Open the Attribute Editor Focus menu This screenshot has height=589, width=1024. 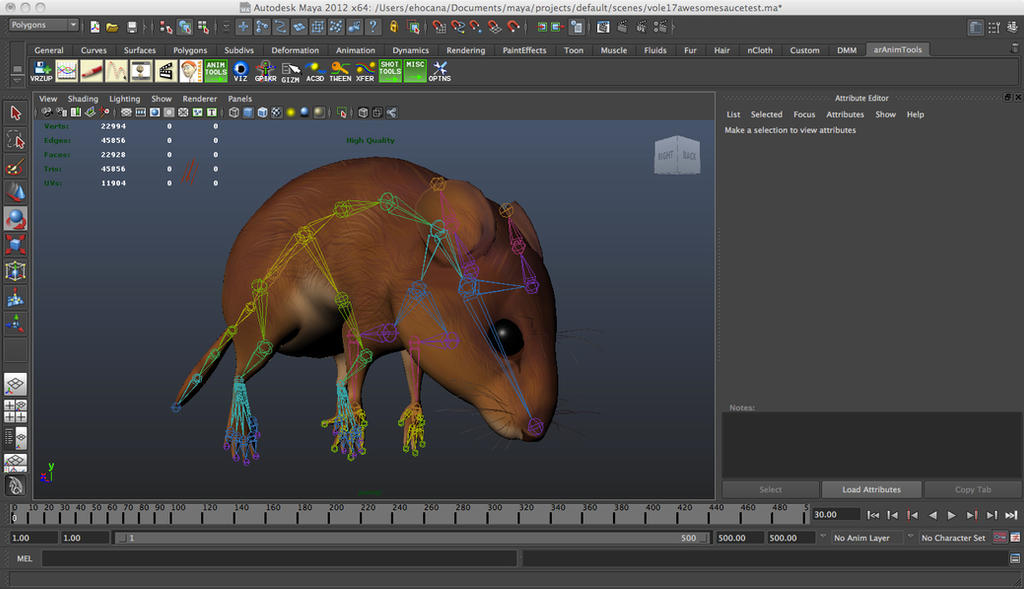pos(804,114)
